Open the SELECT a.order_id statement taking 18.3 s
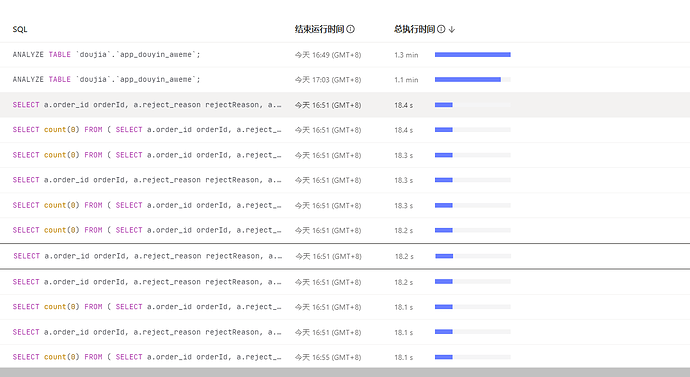Viewport: 690px width, 377px height. 147,180
